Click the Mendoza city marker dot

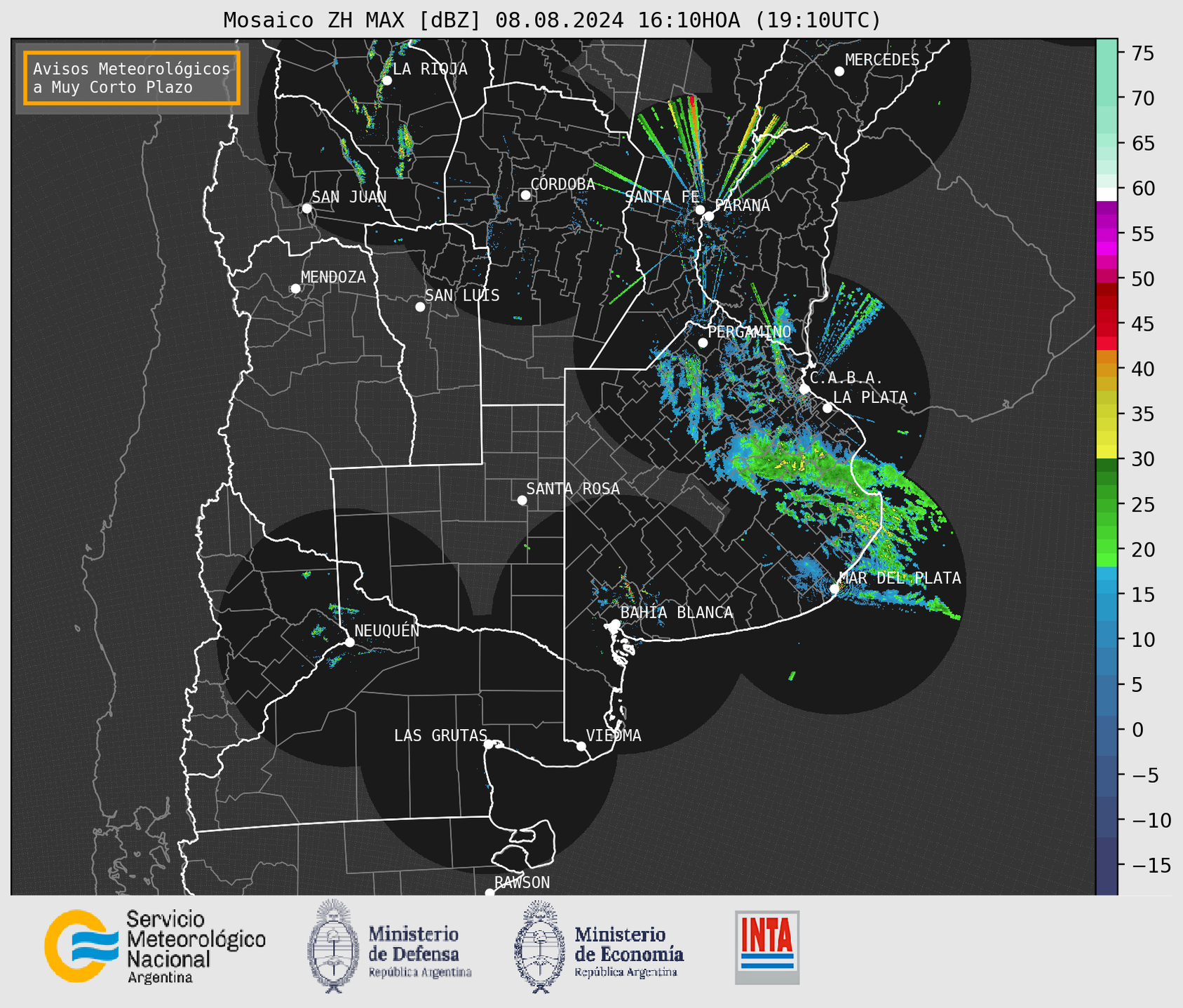(x=295, y=289)
